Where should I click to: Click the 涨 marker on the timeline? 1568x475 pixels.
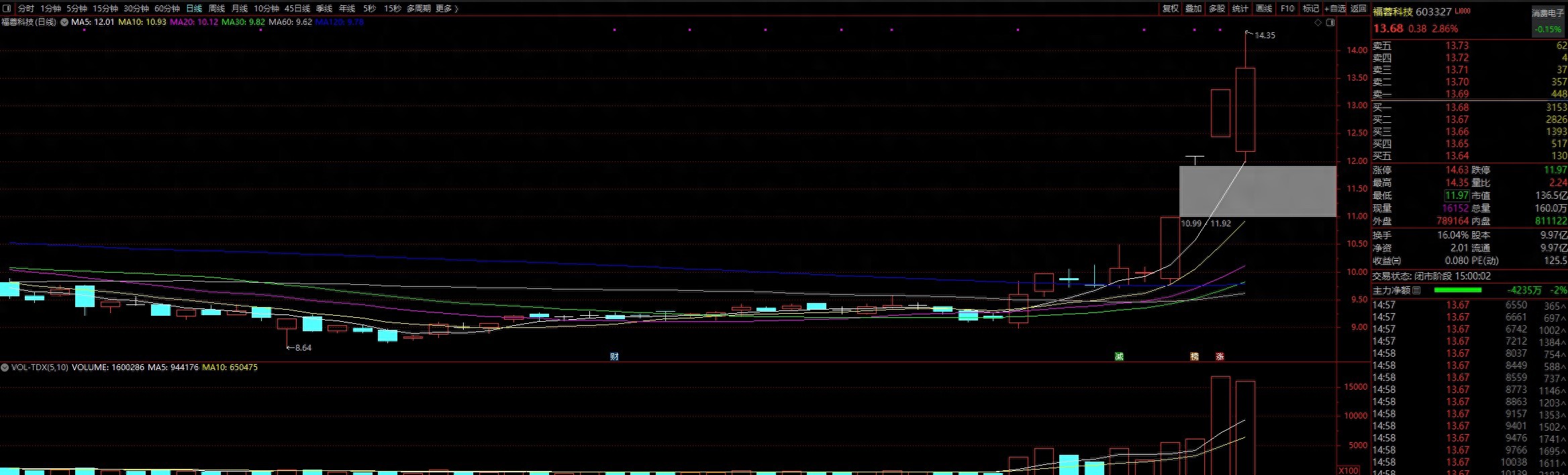point(1220,357)
